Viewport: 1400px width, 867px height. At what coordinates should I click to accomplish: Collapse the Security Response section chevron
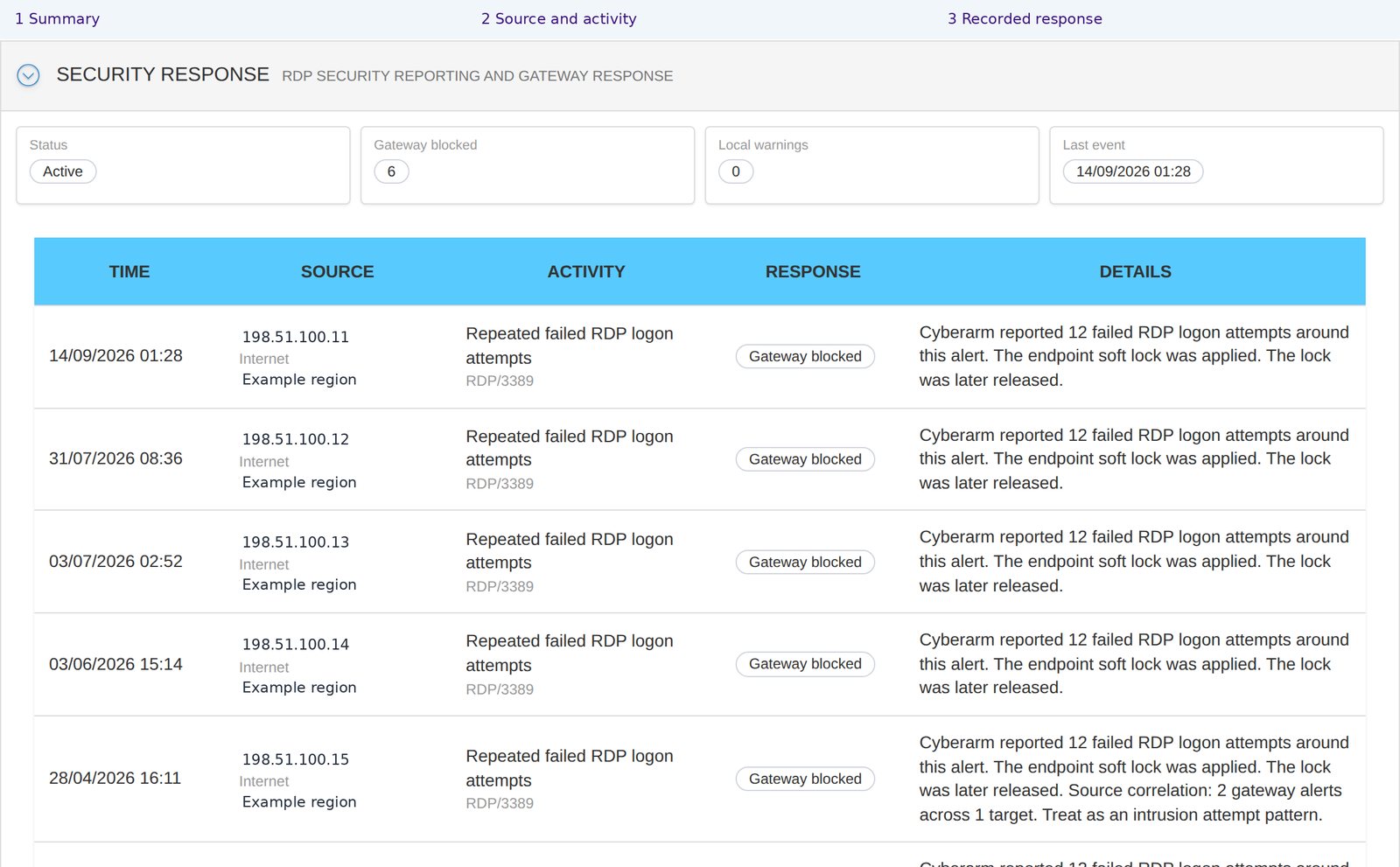(28, 76)
